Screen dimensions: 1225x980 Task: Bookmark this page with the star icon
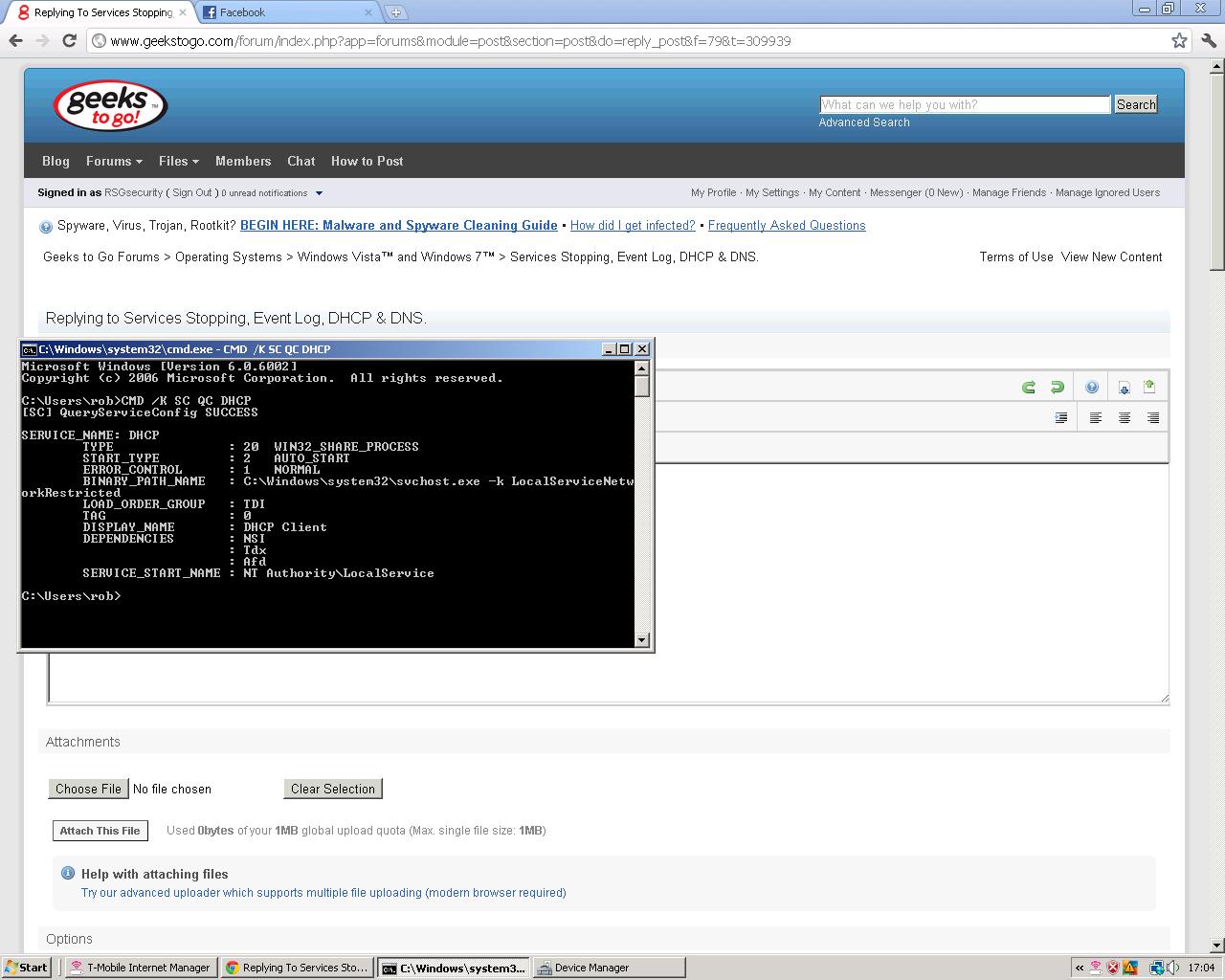coord(1179,40)
